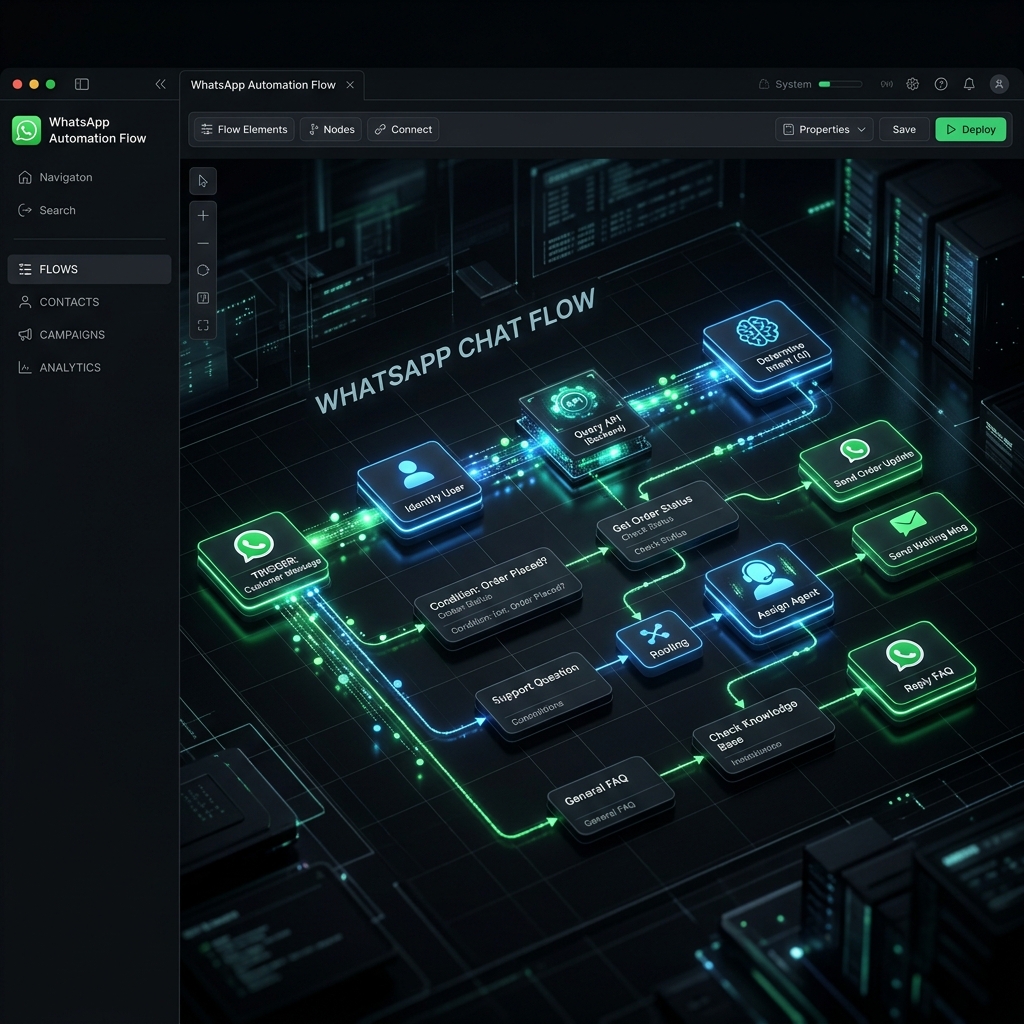1024x1024 pixels.
Task: Select the Support Question node
Action: tap(543, 695)
